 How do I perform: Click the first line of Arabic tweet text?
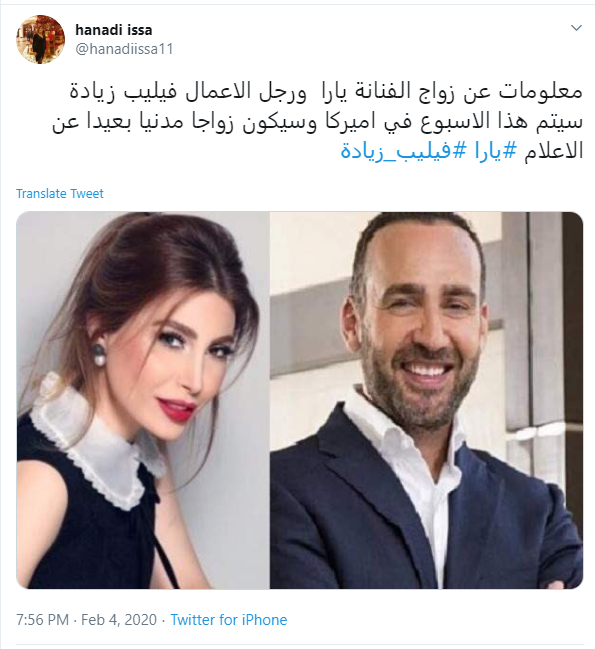tap(326, 91)
